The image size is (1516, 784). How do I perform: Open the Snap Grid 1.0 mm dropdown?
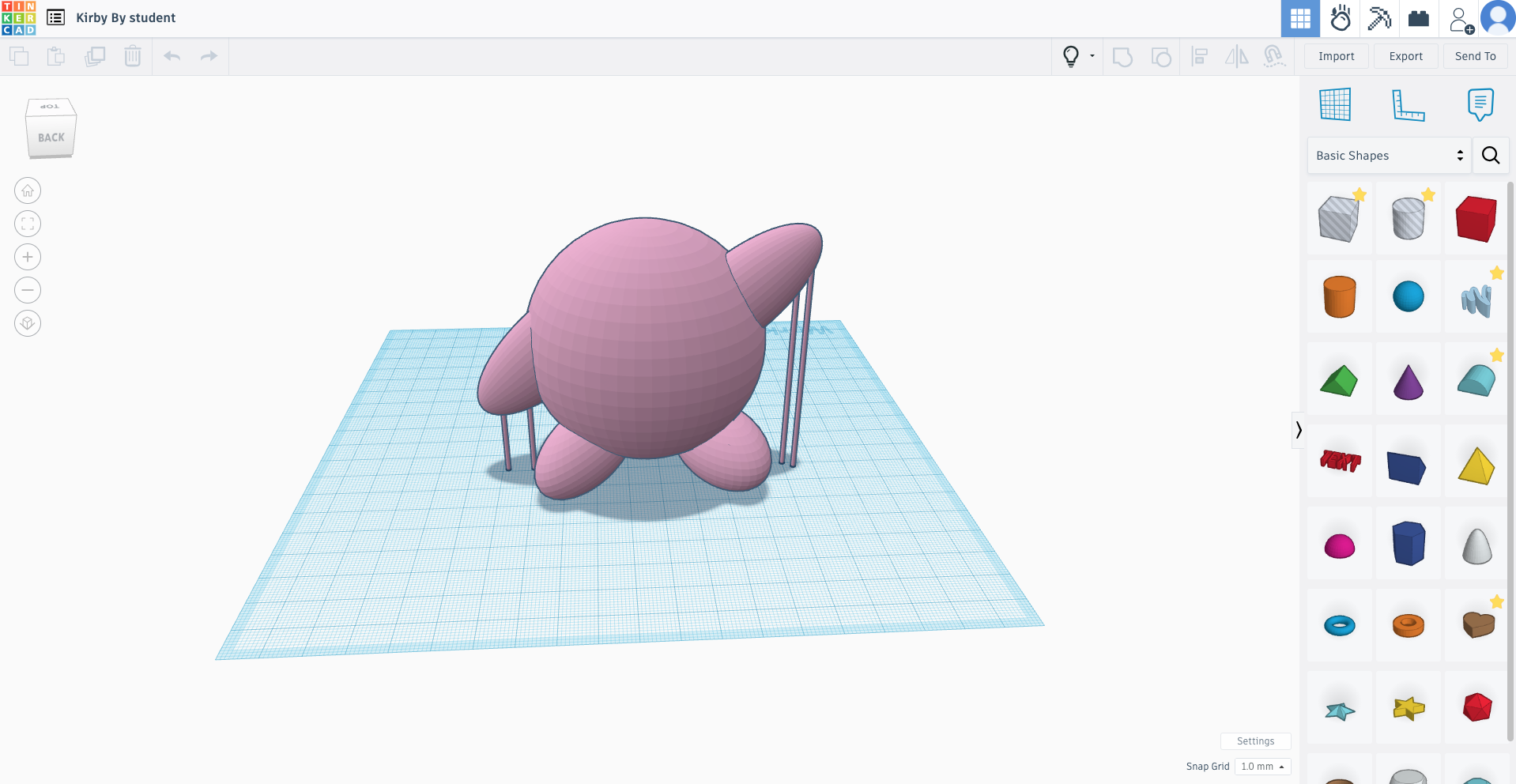tap(1262, 767)
